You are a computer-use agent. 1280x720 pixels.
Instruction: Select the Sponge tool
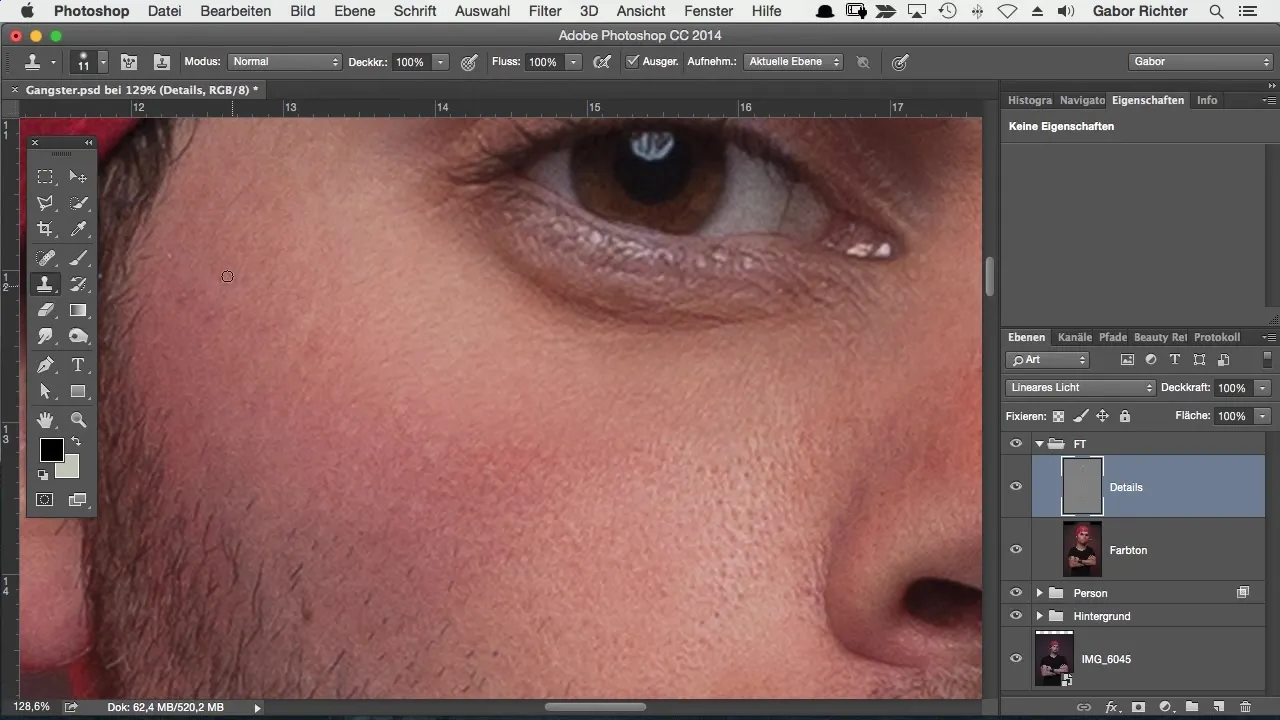[78, 337]
